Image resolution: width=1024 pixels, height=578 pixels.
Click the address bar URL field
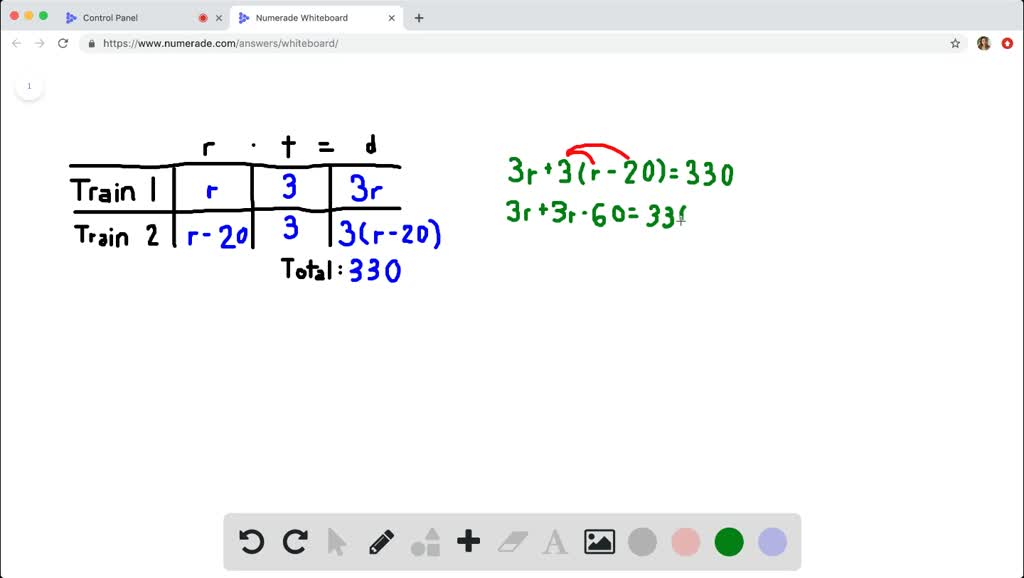click(250, 43)
